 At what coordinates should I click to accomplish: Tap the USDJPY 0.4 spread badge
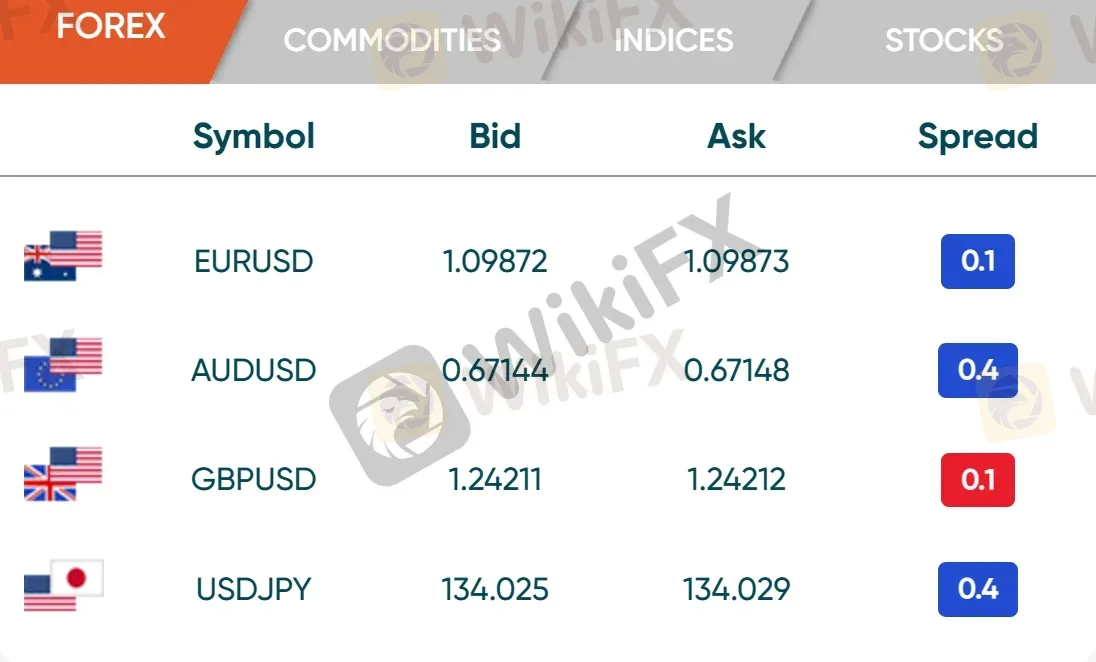tap(977, 589)
